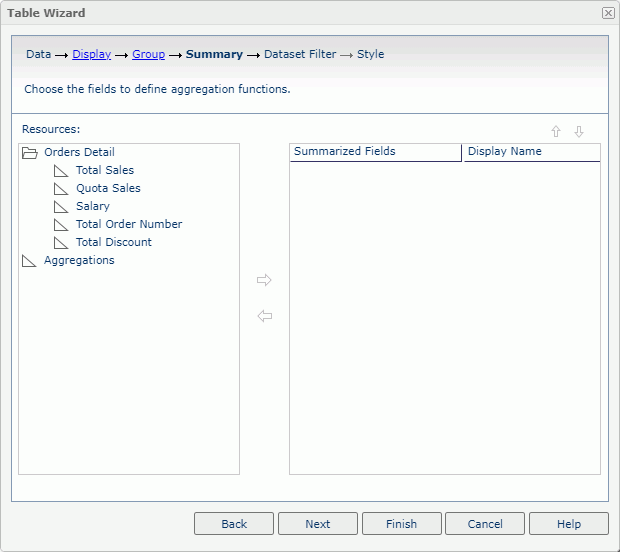Select the Total Discount field

point(114,242)
